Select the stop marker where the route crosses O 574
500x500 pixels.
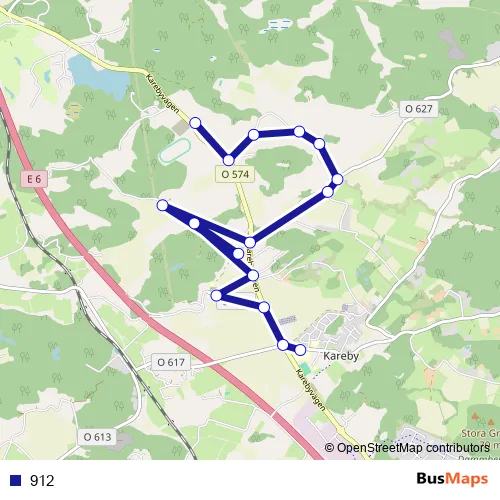(250, 242)
